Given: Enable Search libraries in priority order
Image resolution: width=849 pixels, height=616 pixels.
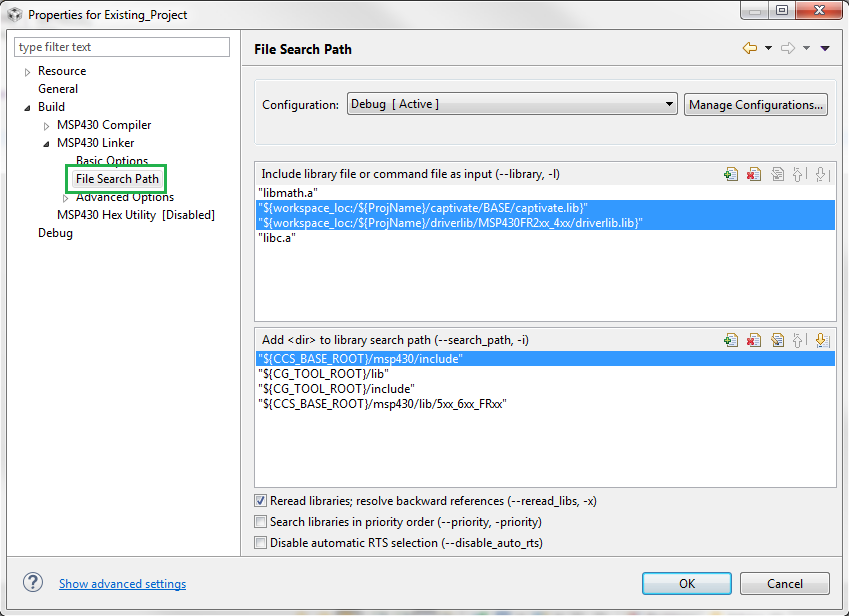Looking at the screenshot, I should pos(261,522).
